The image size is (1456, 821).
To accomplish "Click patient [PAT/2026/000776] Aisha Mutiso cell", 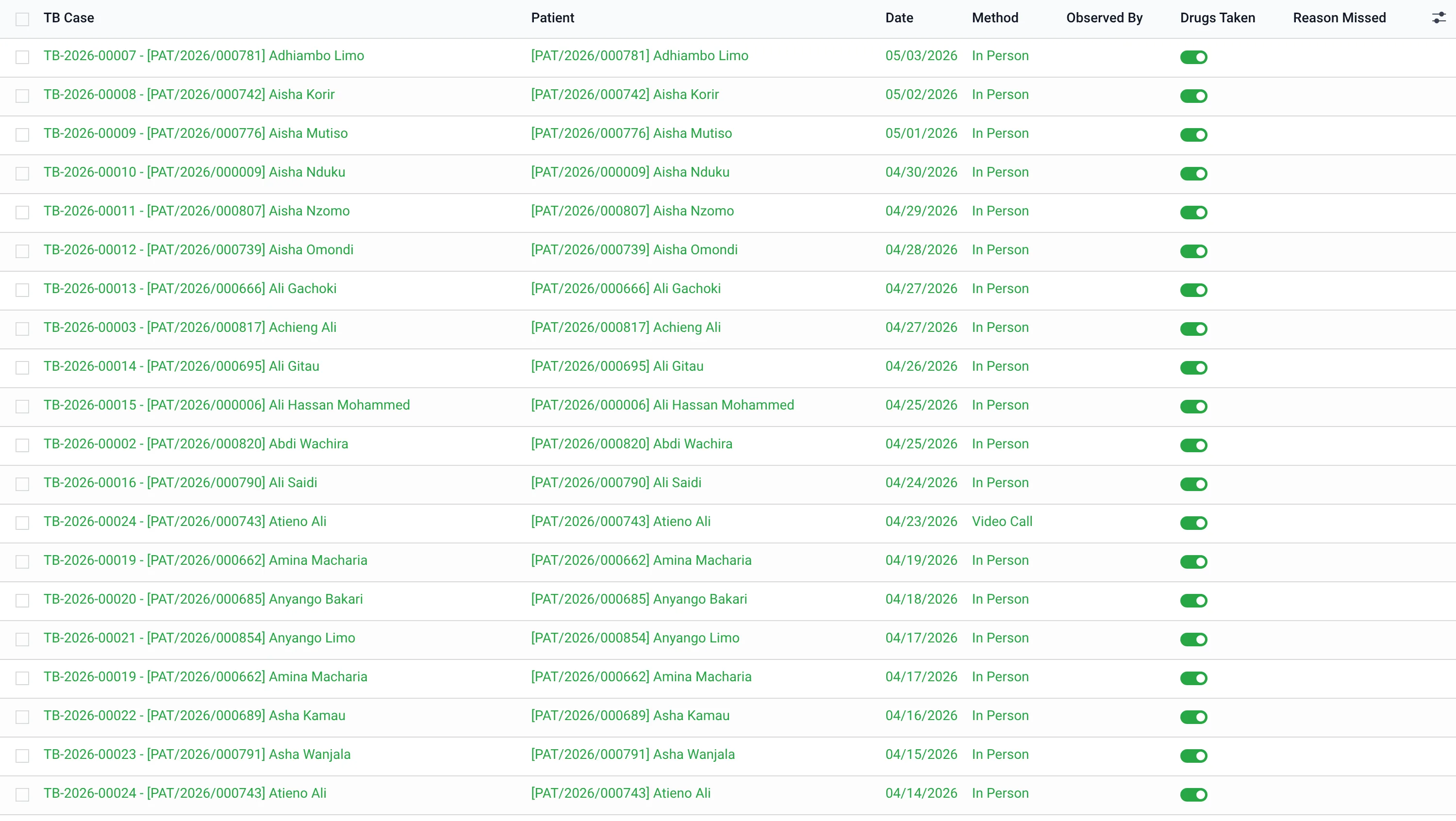I will click(x=631, y=133).
